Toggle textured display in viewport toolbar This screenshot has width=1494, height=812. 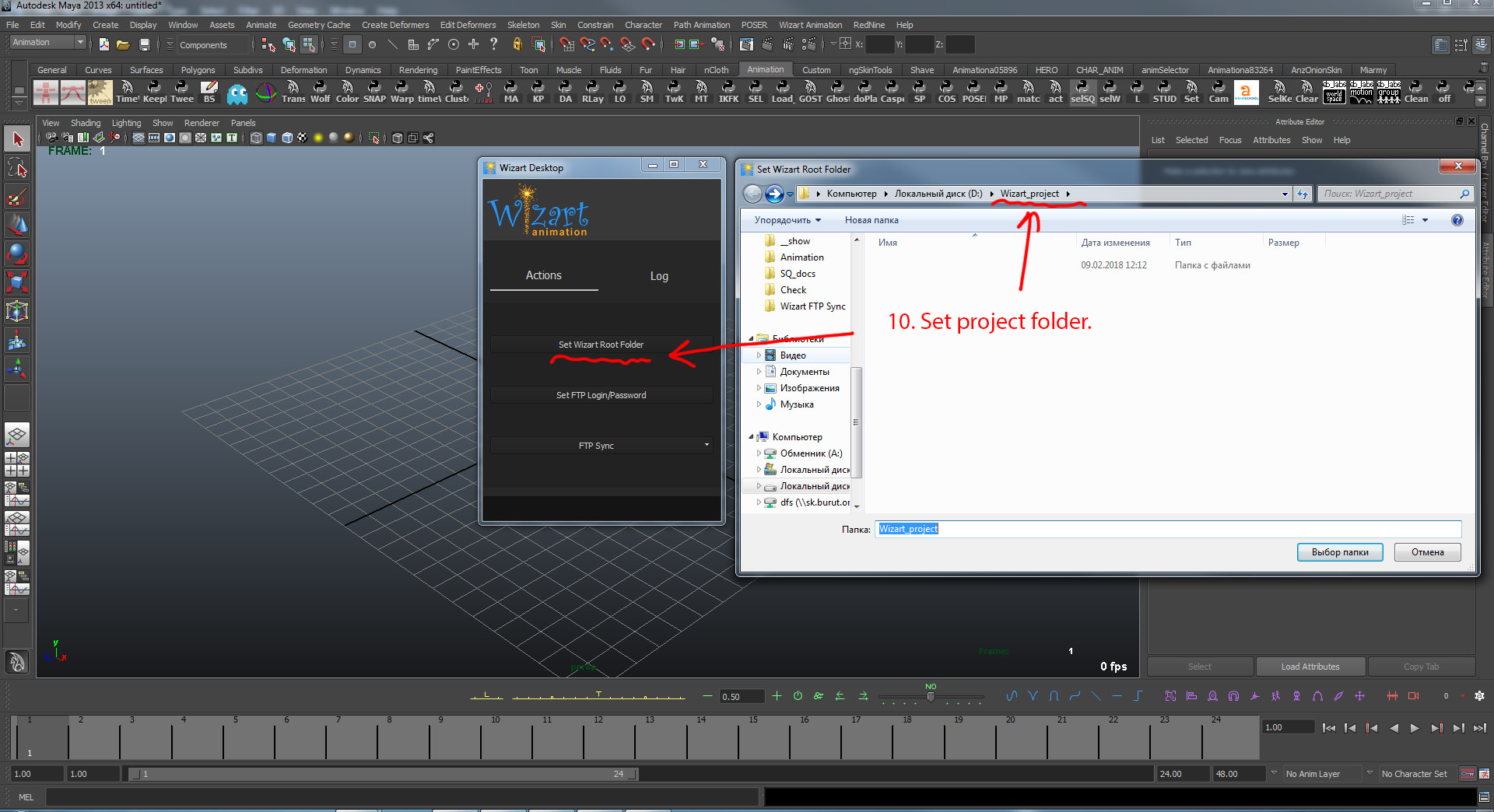pyautogui.click(x=302, y=138)
